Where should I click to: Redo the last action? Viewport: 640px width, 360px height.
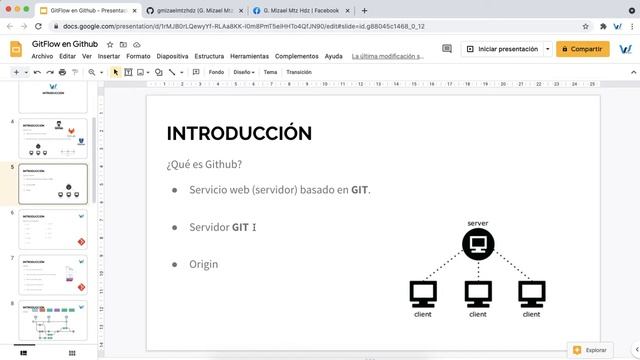tap(50, 72)
